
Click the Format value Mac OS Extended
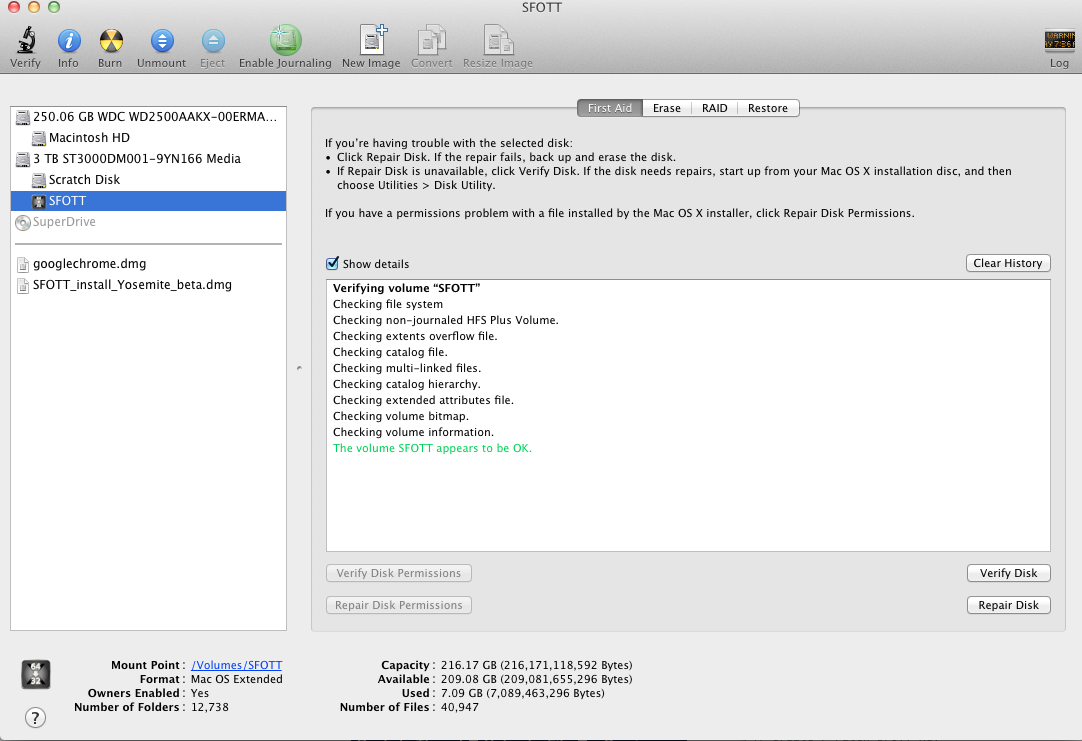click(237, 679)
